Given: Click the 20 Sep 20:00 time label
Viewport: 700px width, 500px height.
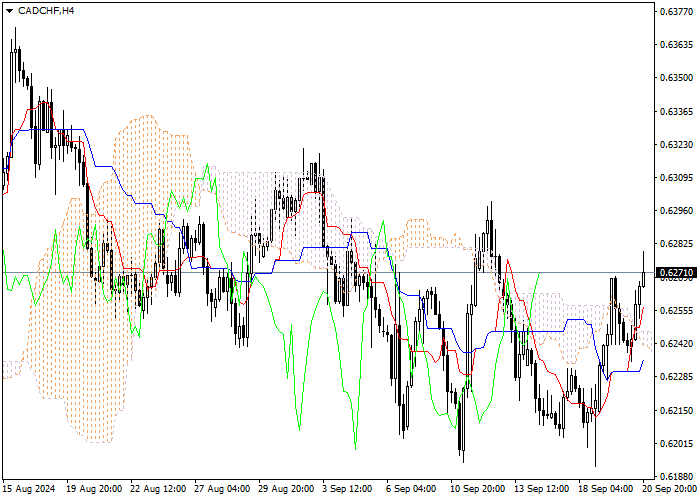Looking at the screenshot, I should point(670,489).
